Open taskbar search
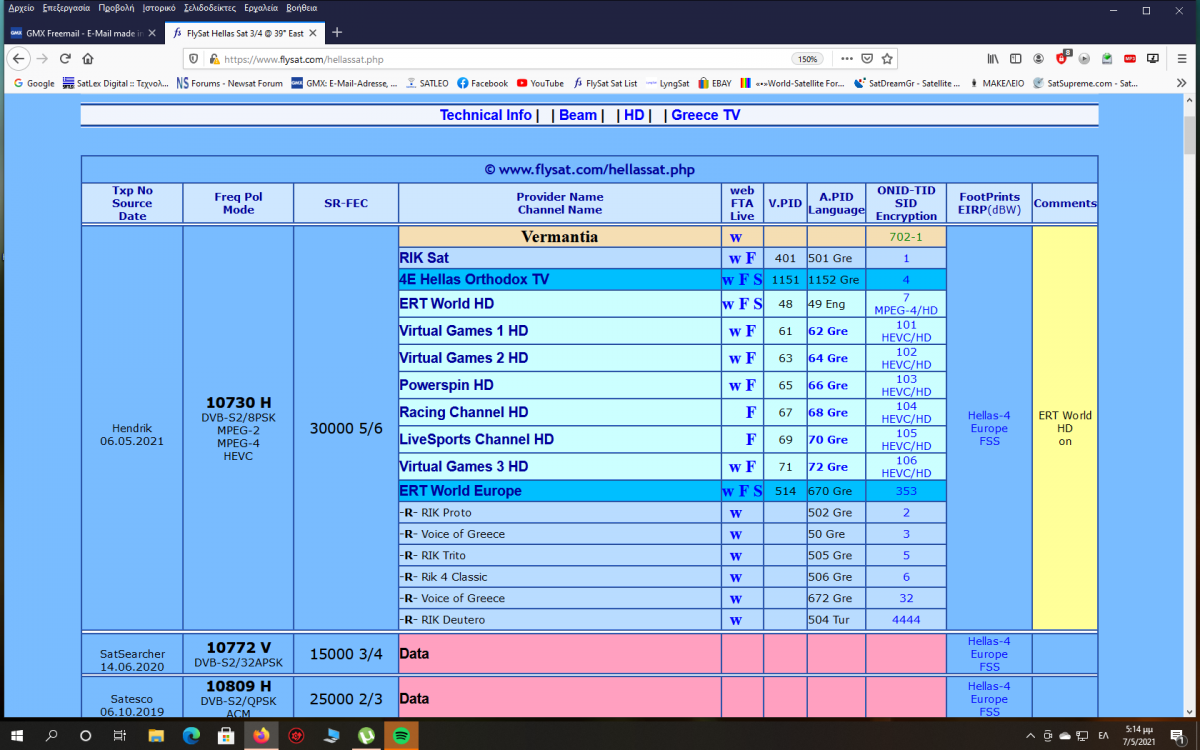Image resolution: width=1200 pixels, height=750 pixels. pos(52,735)
